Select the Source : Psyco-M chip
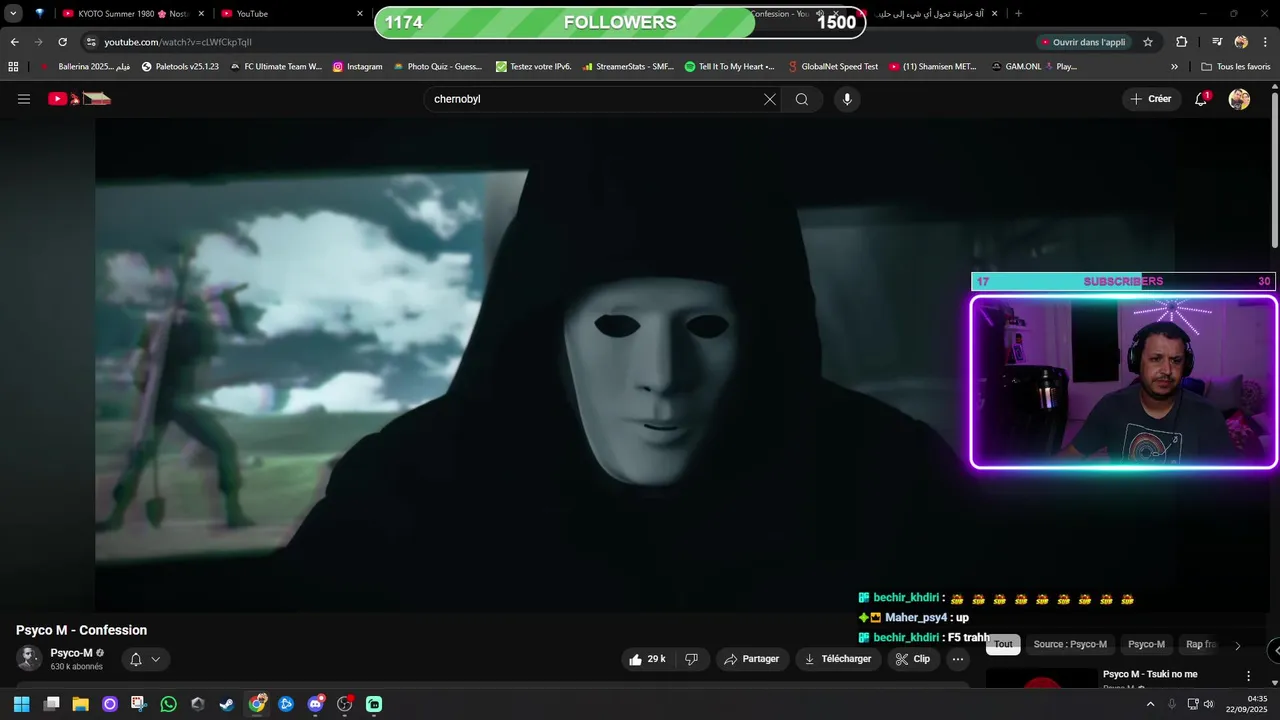Viewport: 1280px width, 720px height. (x=1070, y=645)
